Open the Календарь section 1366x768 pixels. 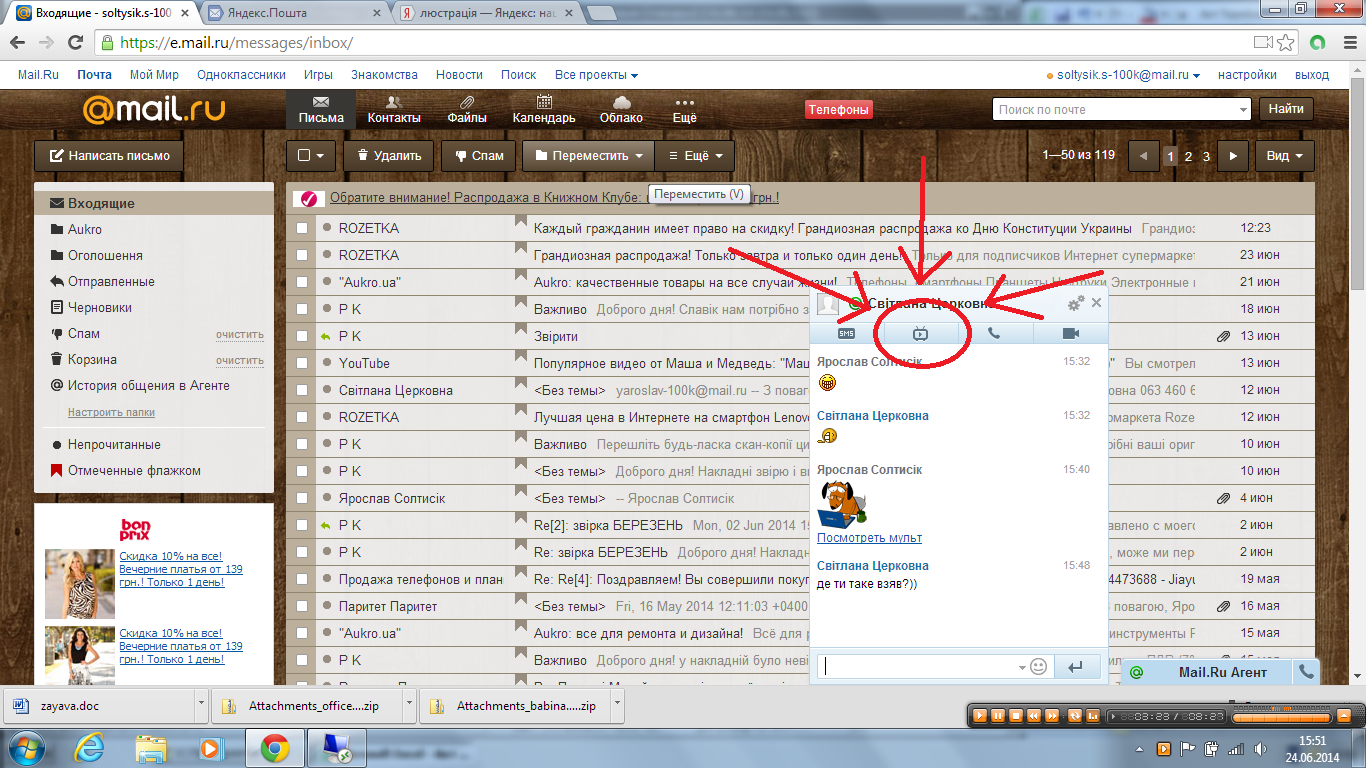[544, 110]
